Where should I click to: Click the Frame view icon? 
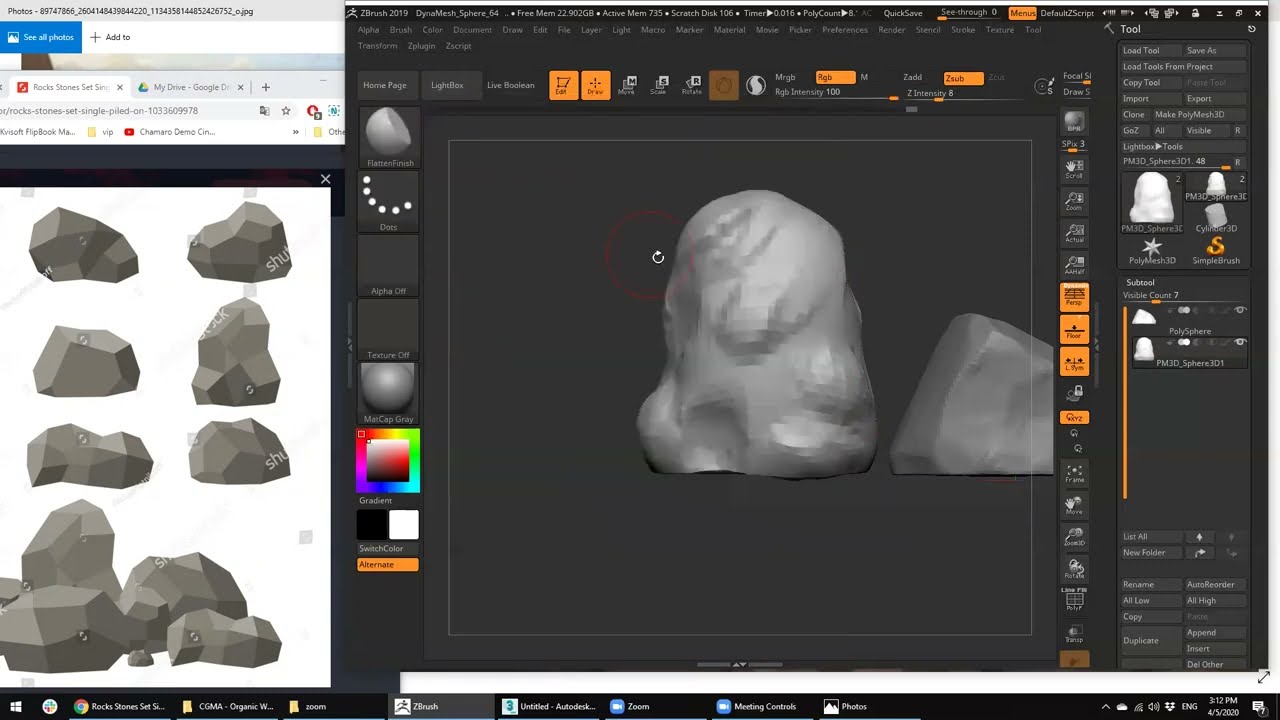click(x=1074, y=472)
